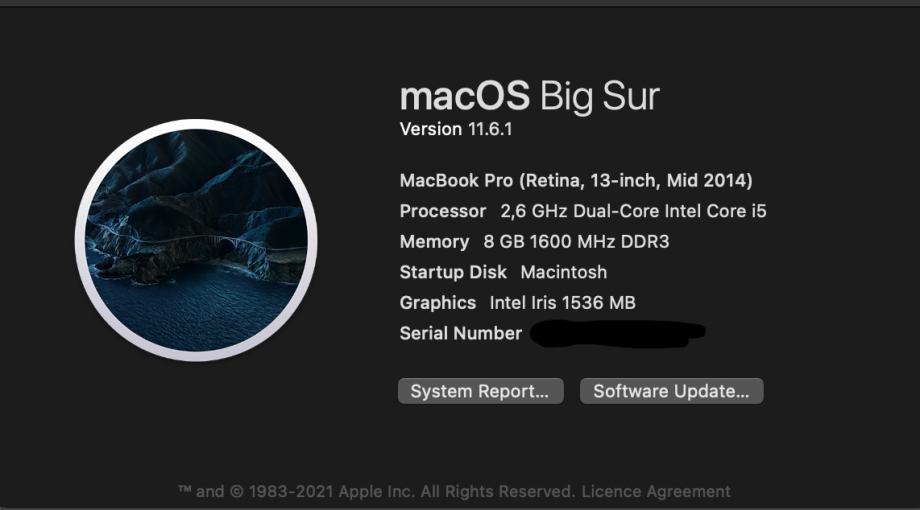Click the Serial Number label
920x510 pixels.
(461, 333)
